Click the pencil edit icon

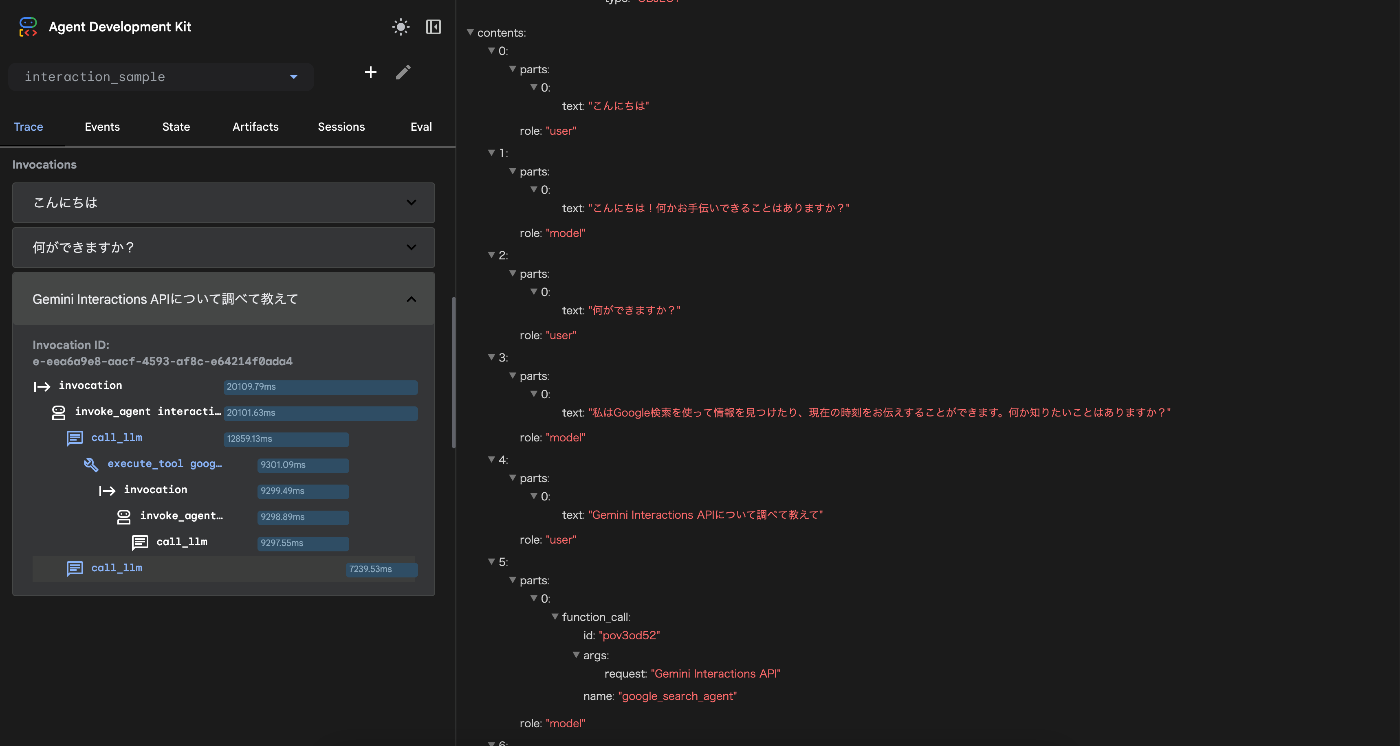click(403, 72)
